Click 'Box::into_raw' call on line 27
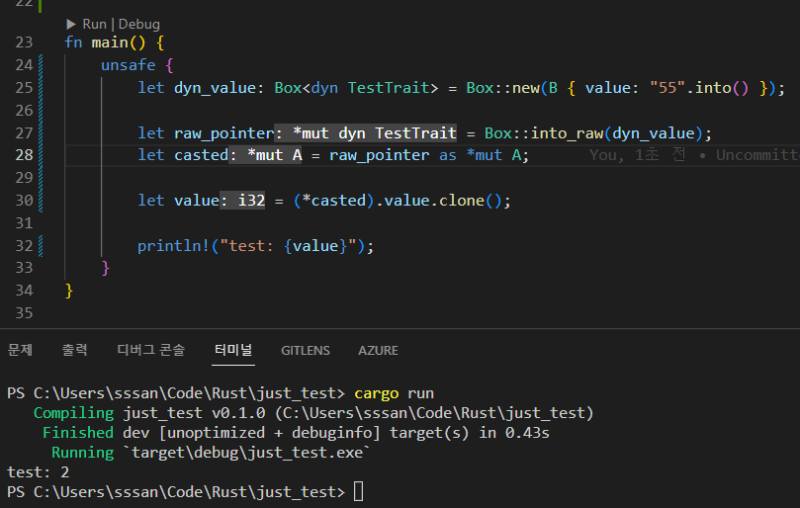This screenshot has width=800, height=508. tap(543, 133)
